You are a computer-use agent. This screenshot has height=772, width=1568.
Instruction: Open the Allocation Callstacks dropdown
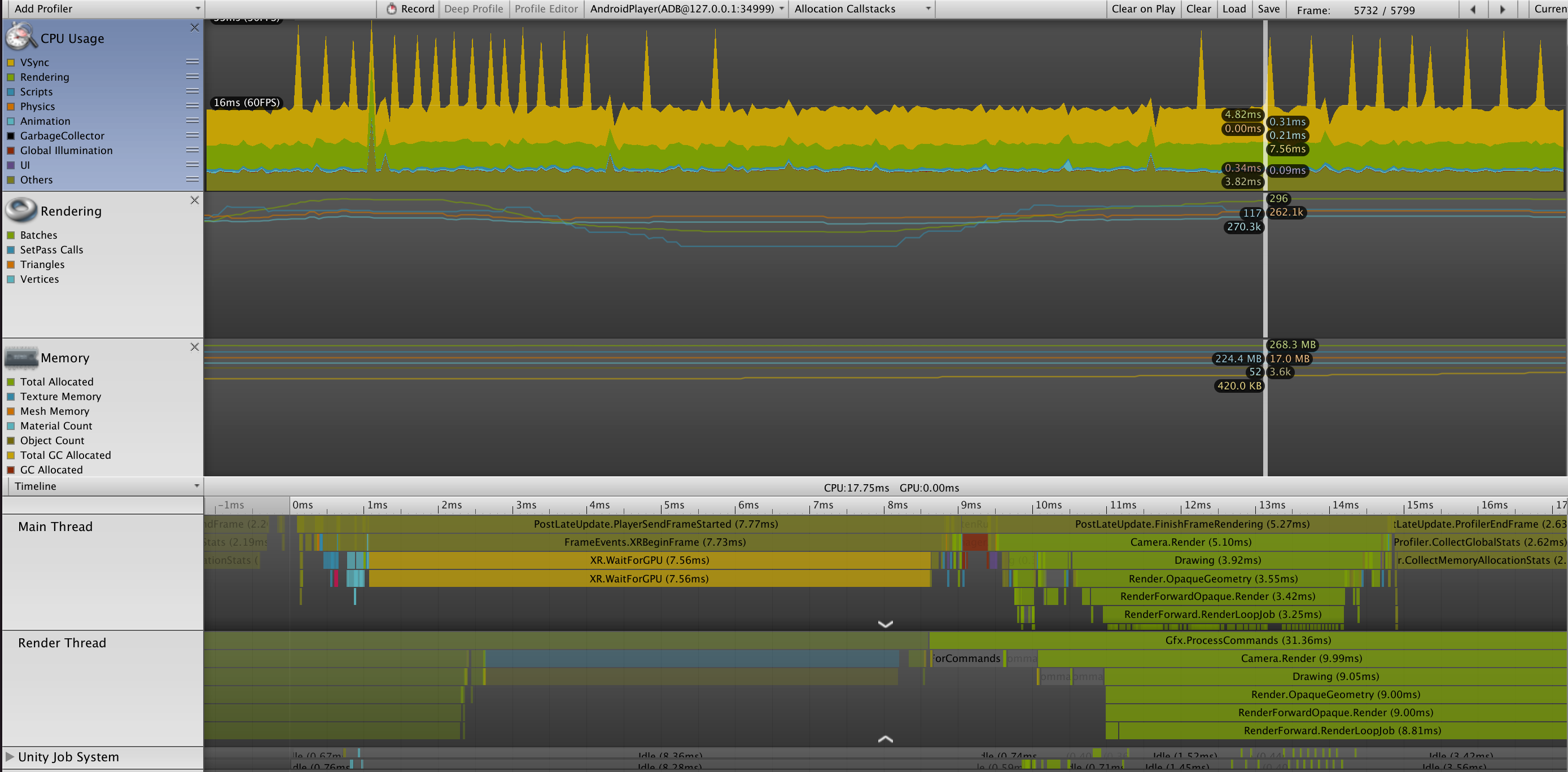click(x=860, y=8)
